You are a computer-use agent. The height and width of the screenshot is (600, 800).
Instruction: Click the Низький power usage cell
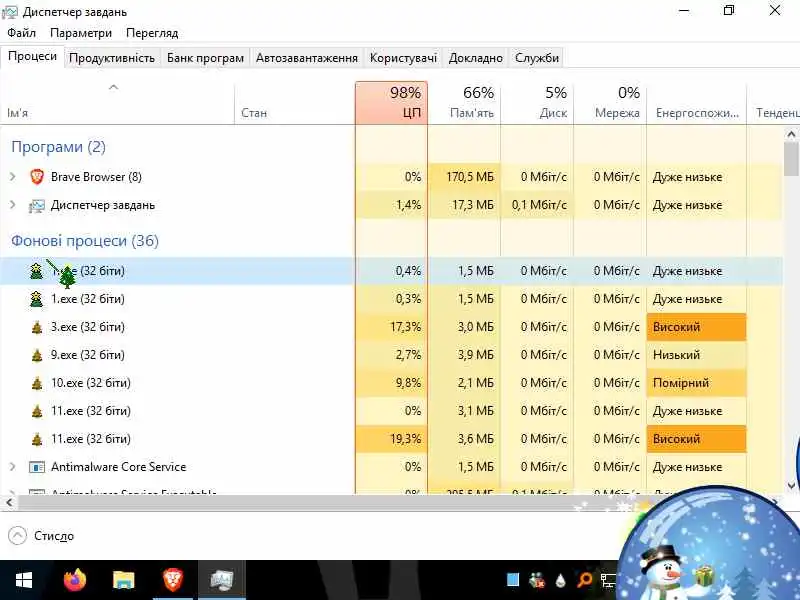pos(696,355)
